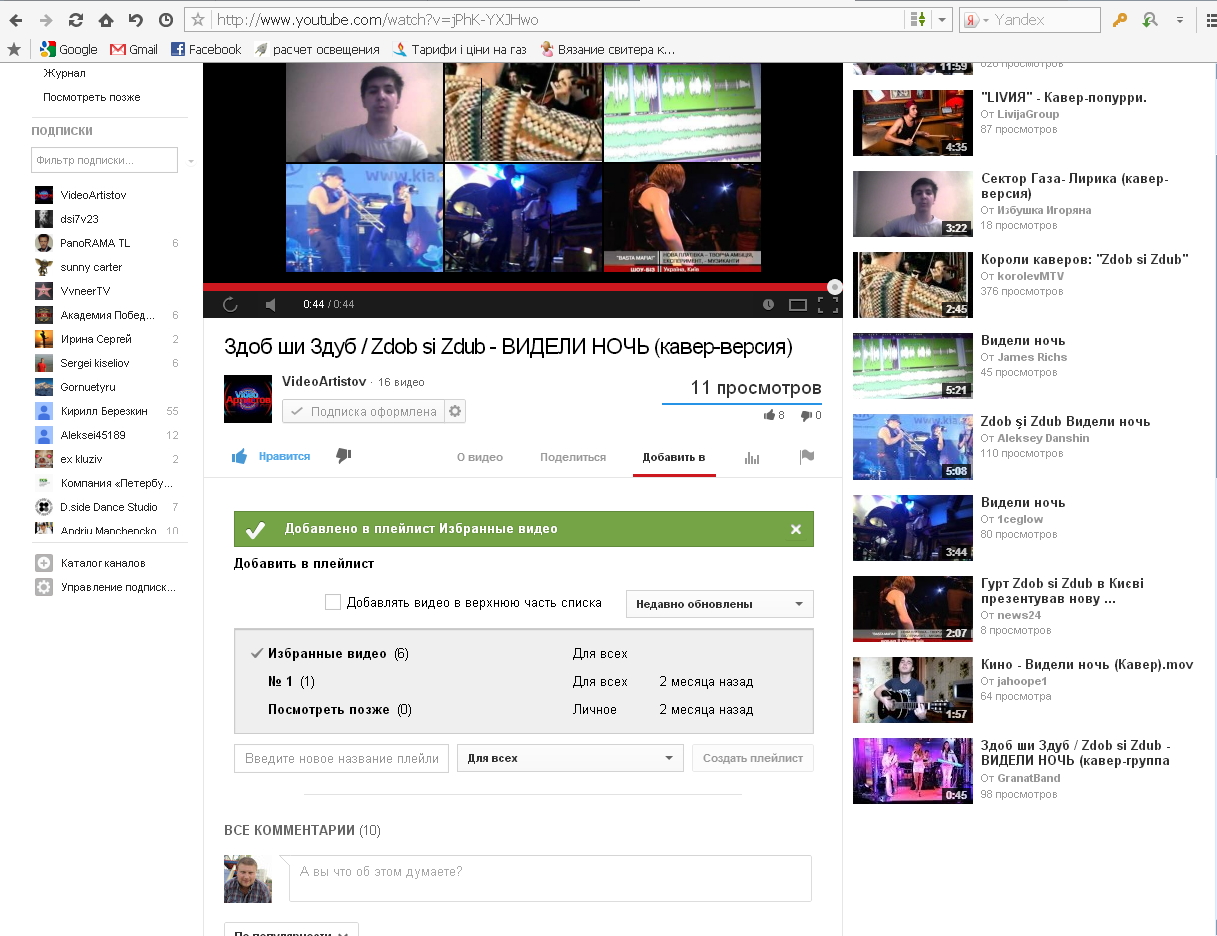Click the VideoArtistov channel avatar under title
This screenshot has width=1217, height=936.
tap(248, 399)
